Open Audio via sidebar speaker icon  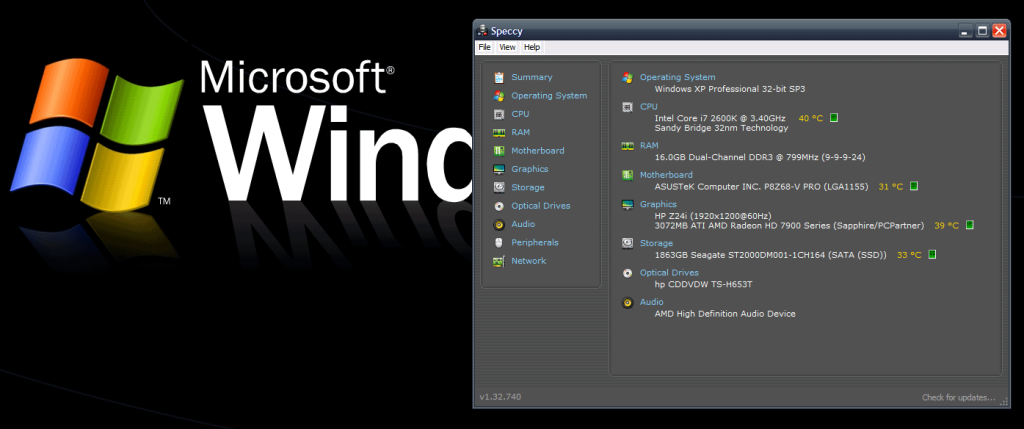tap(498, 224)
